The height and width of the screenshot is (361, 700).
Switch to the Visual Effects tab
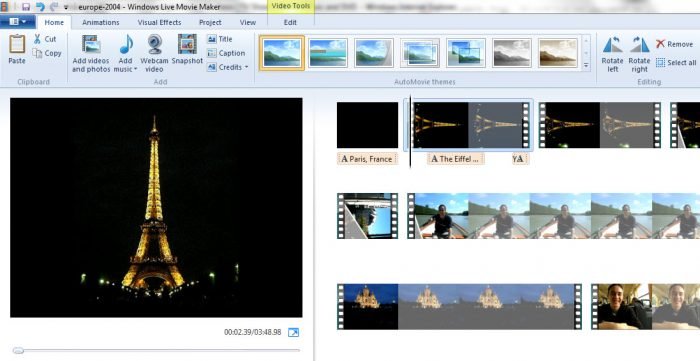pos(159,22)
